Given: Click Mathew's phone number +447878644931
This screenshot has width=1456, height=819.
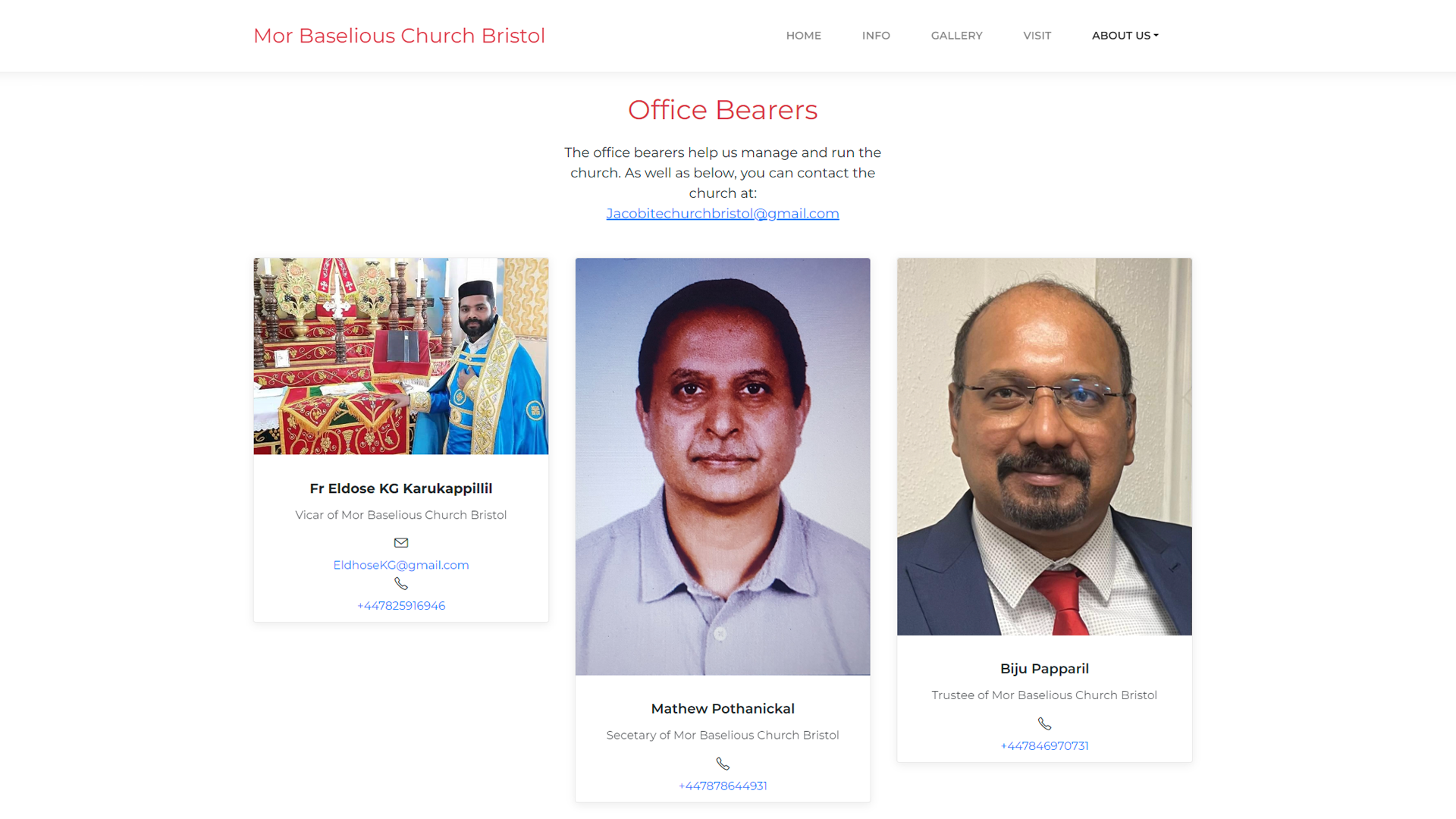Looking at the screenshot, I should click(x=723, y=786).
